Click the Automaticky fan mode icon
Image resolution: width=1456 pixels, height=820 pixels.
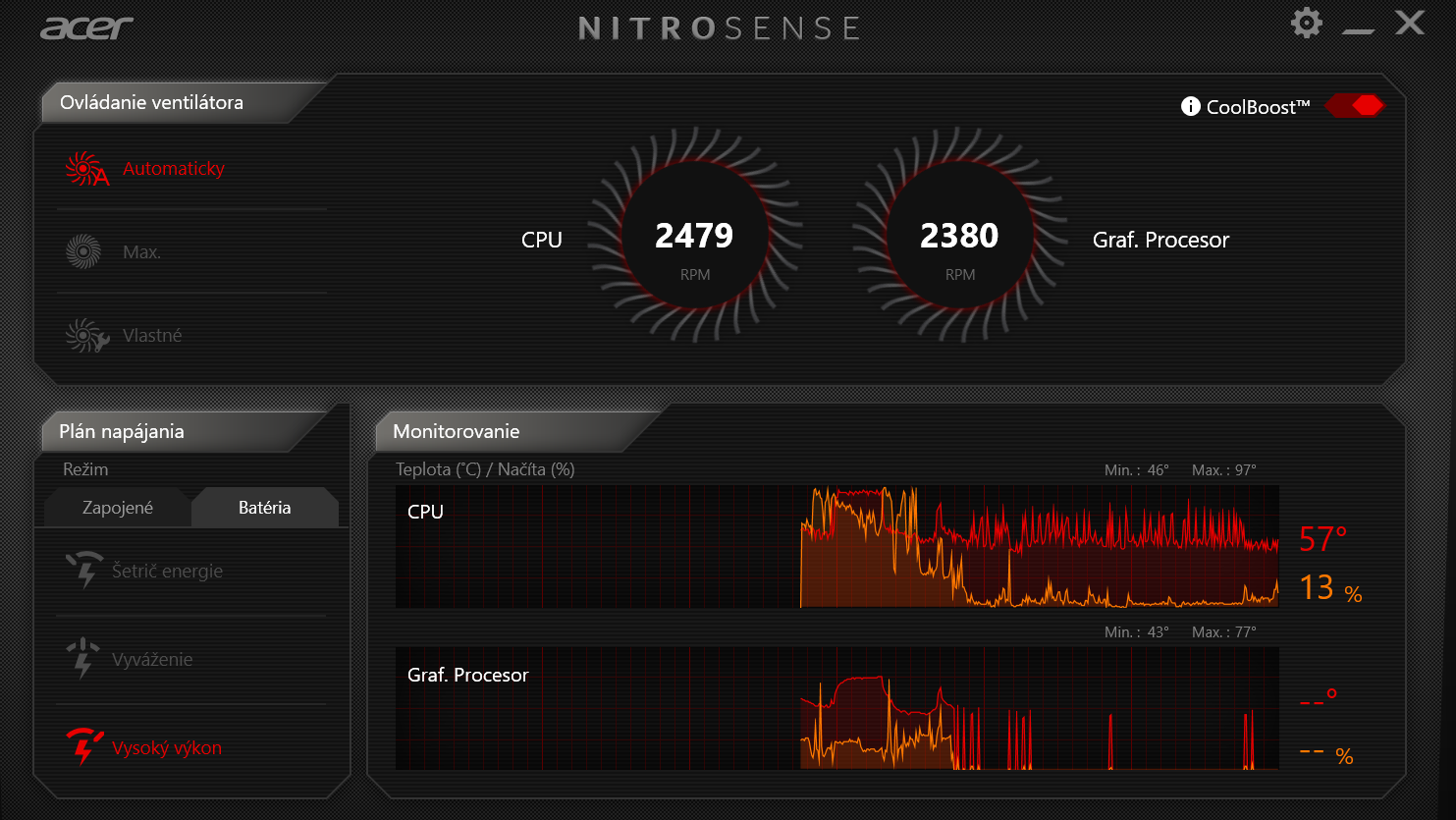tap(86, 169)
